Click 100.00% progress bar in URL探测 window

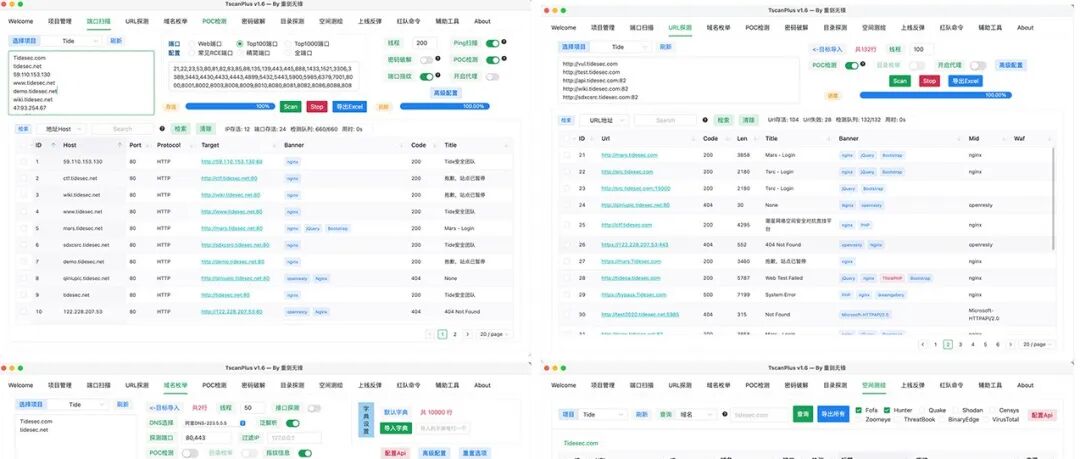[935, 95]
